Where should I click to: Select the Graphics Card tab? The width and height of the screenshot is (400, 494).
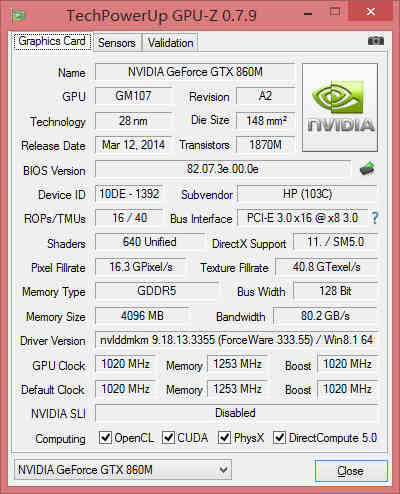[52, 41]
